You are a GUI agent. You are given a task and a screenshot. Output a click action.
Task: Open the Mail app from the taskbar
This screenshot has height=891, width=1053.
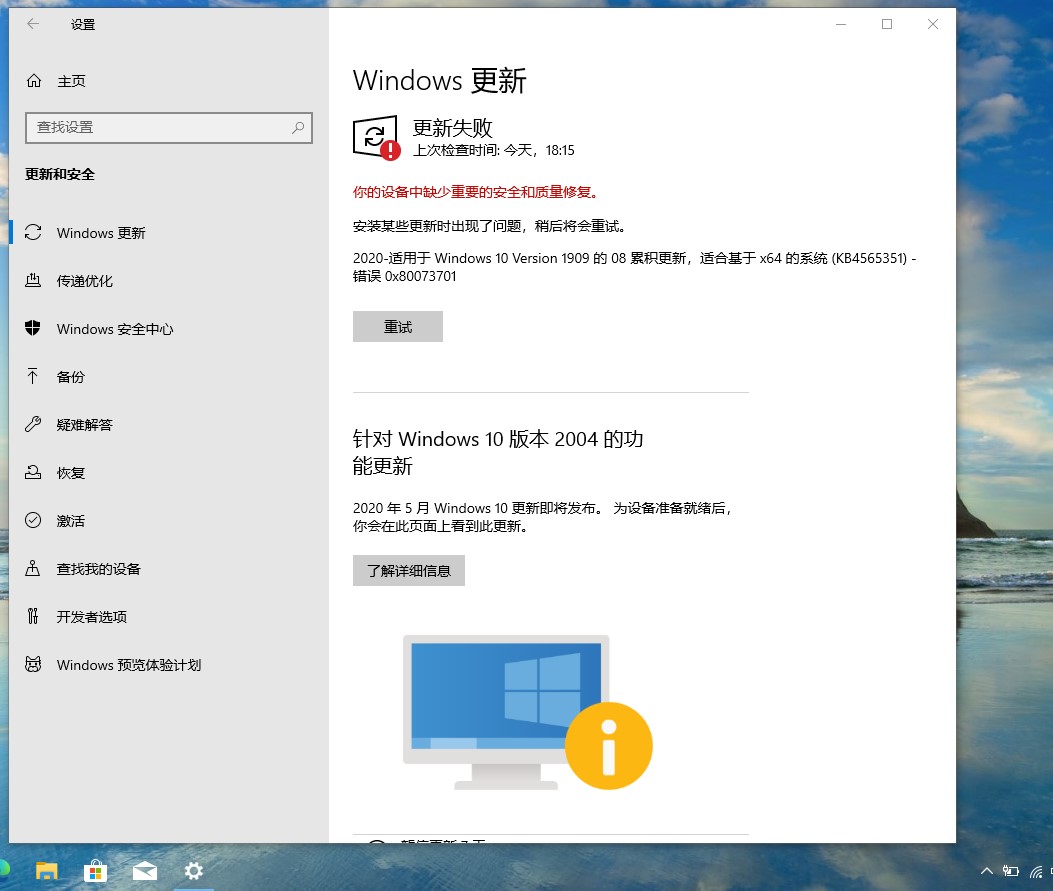pyautogui.click(x=144, y=872)
